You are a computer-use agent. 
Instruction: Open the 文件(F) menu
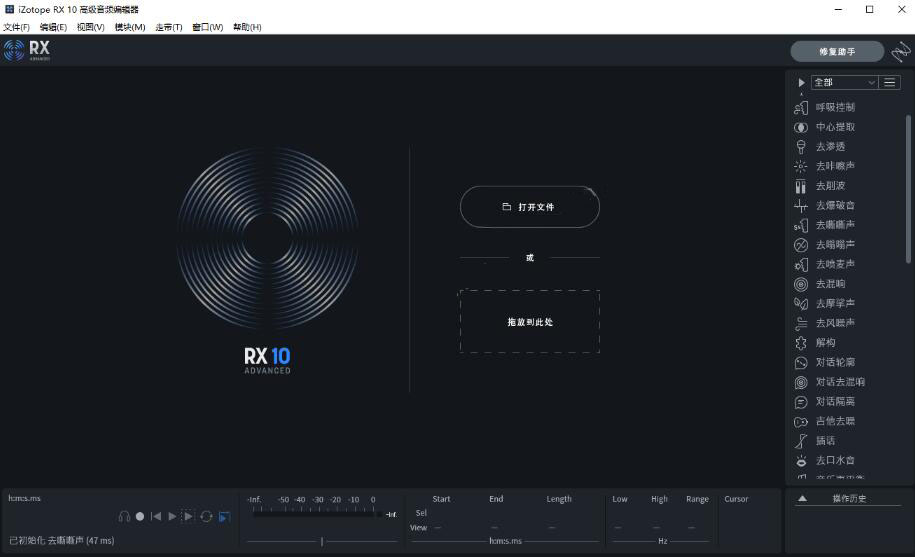[x=17, y=27]
